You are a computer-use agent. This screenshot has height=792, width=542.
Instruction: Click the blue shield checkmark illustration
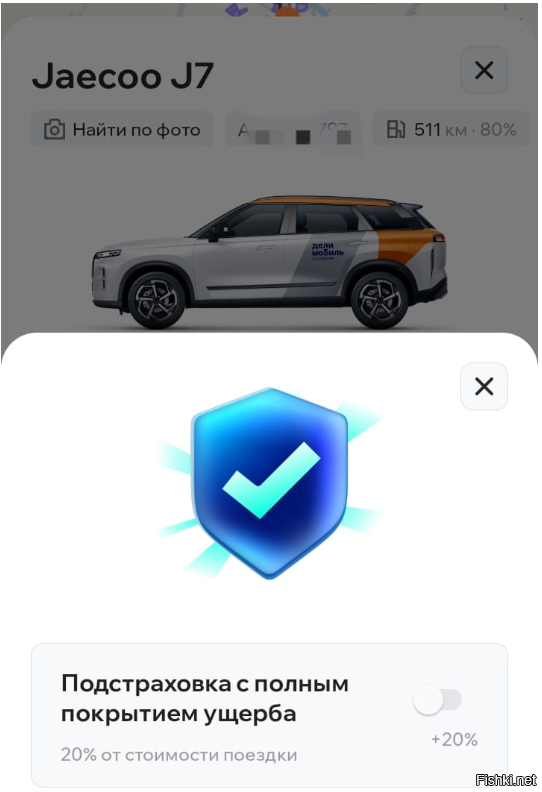[269, 483]
